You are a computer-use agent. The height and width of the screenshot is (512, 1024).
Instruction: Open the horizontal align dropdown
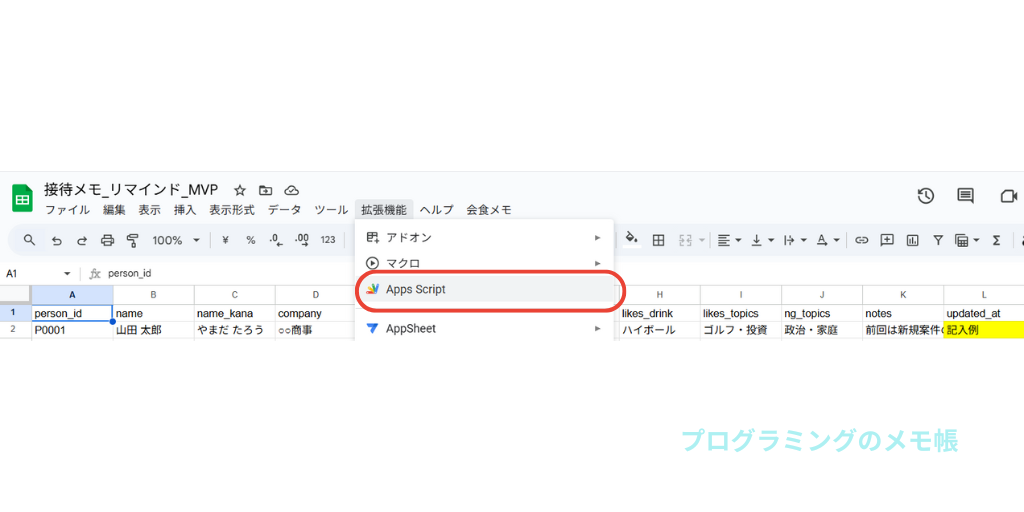point(729,240)
